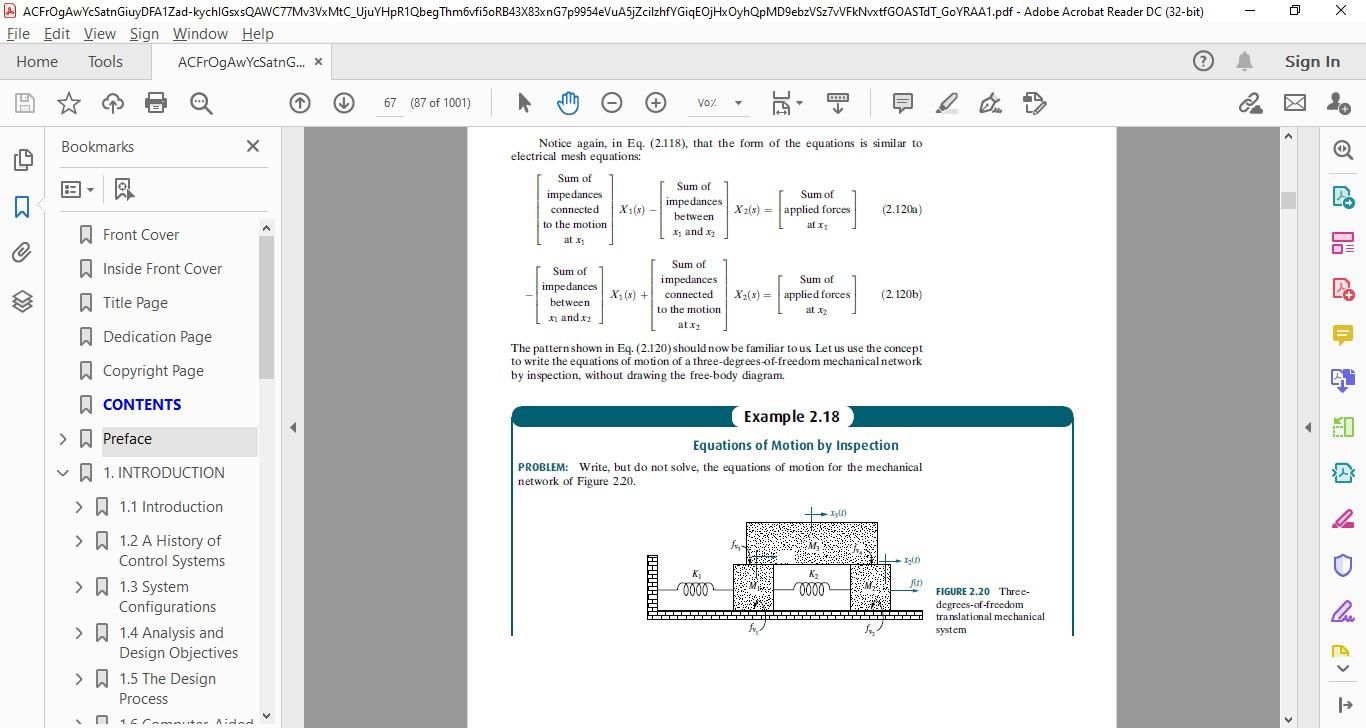
Task: Open the Sign document tool
Action: pyautogui.click(x=990, y=103)
